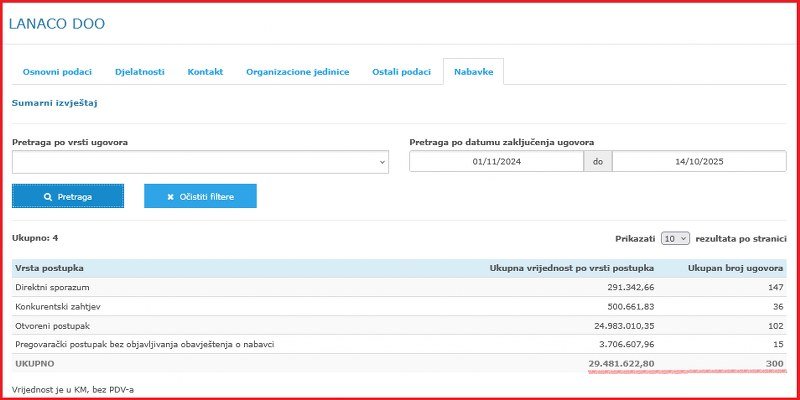Open the results per page dropdown
This screenshot has width=800, height=400.
[x=675, y=239]
